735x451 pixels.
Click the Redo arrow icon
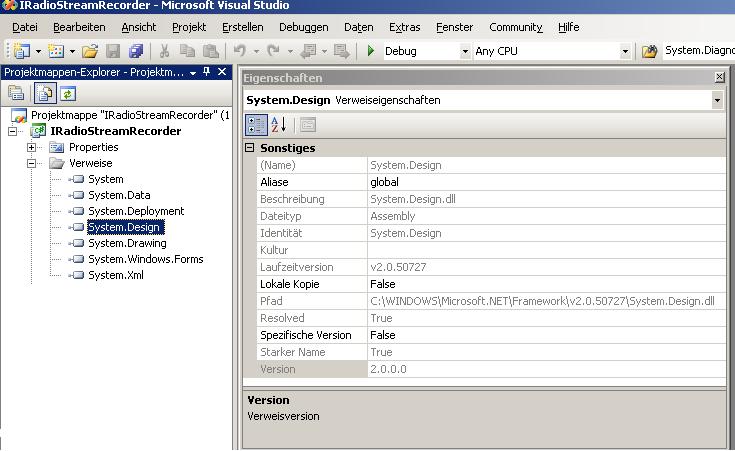pyautogui.click(x=273, y=51)
